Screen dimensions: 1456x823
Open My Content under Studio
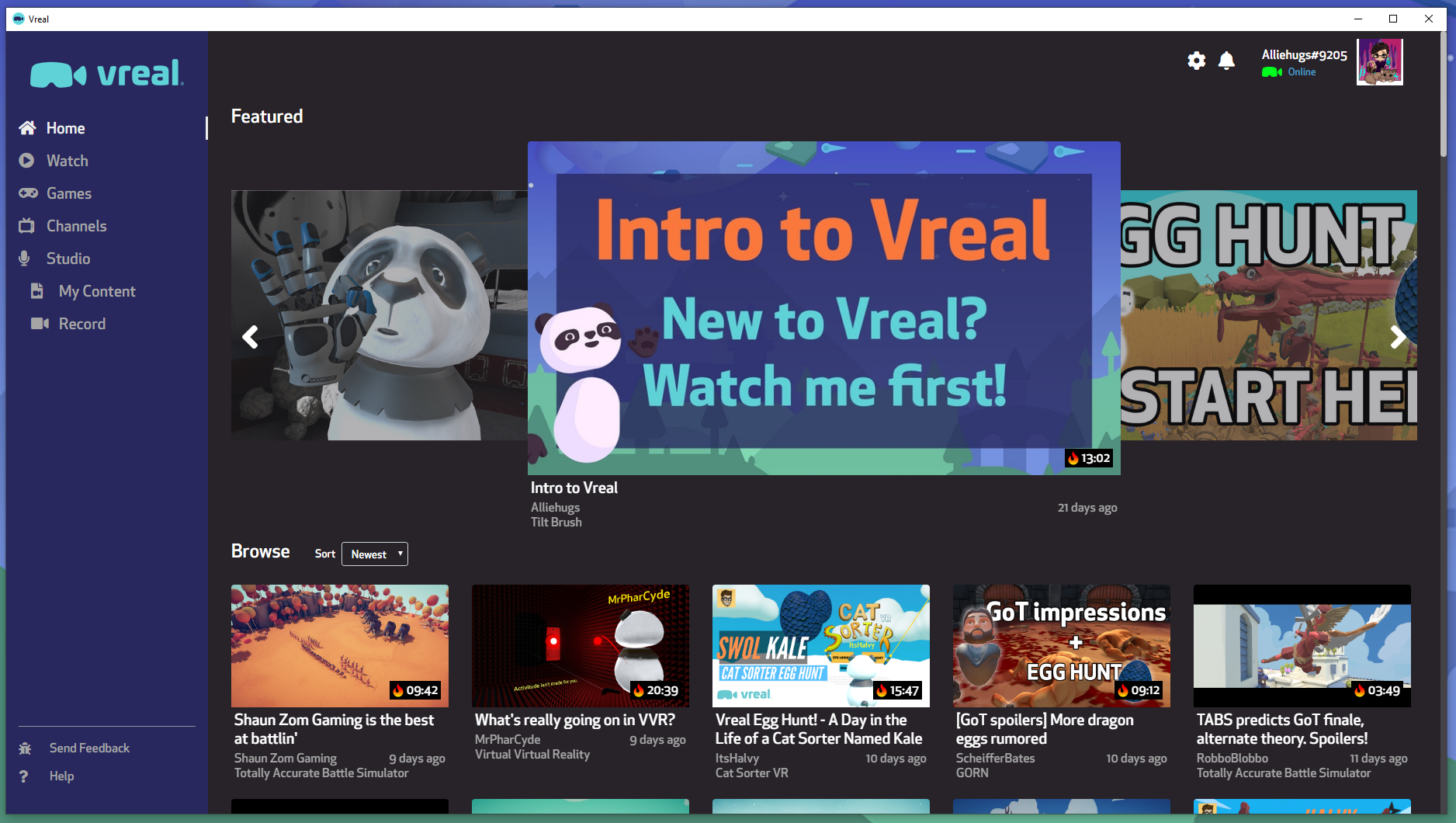click(97, 291)
